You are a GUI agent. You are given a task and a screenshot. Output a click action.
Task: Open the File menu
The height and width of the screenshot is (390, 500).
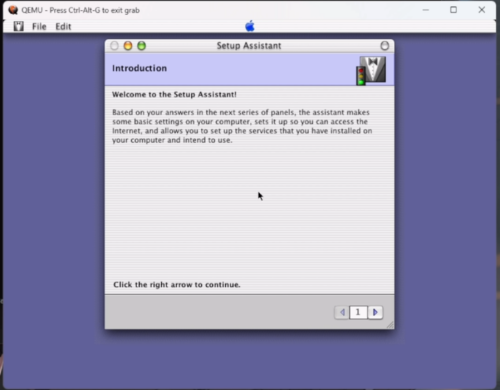click(39, 27)
